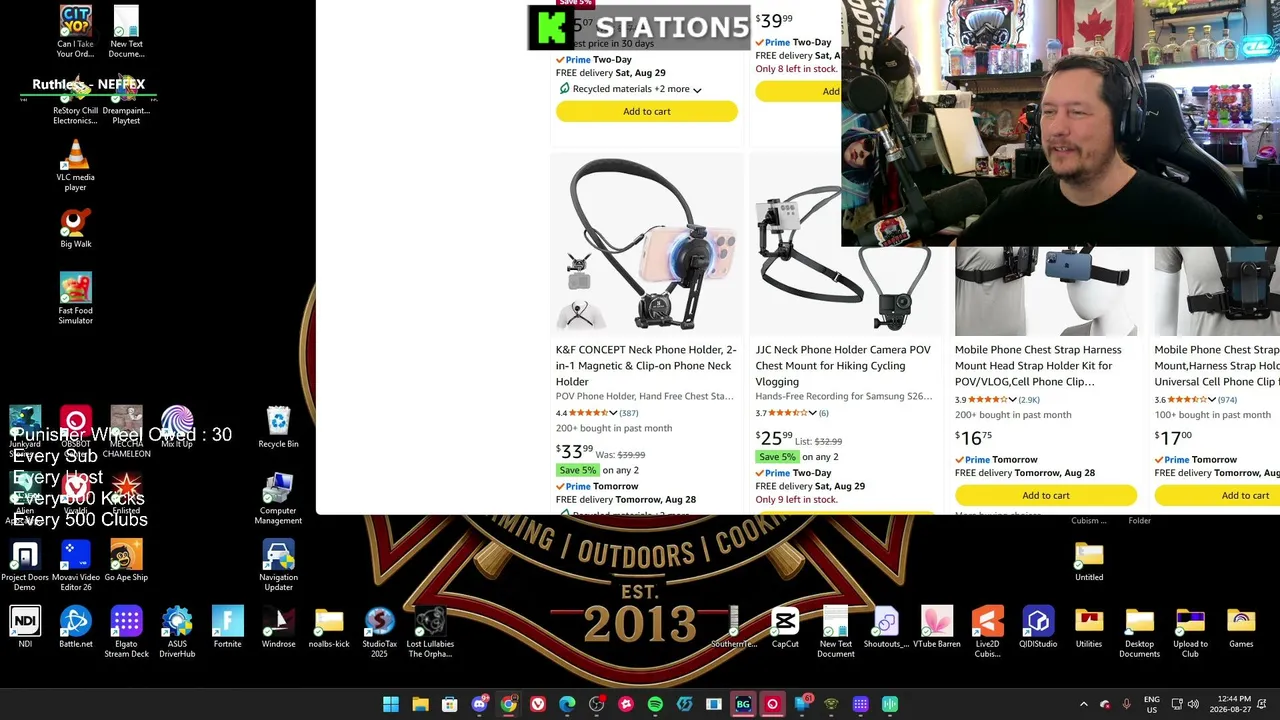Open the Desktop Documents folder
The image size is (1280, 720).
tap(1139, 632)
